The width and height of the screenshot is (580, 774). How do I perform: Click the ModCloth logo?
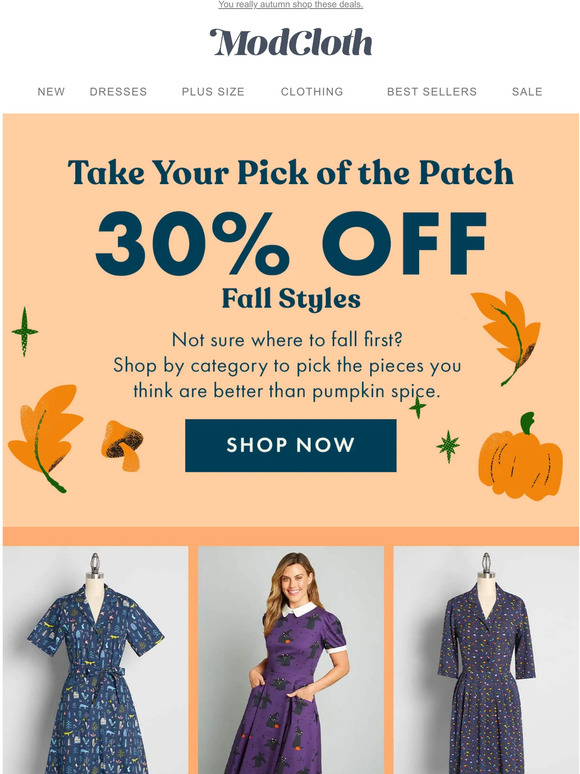[291, 42]
